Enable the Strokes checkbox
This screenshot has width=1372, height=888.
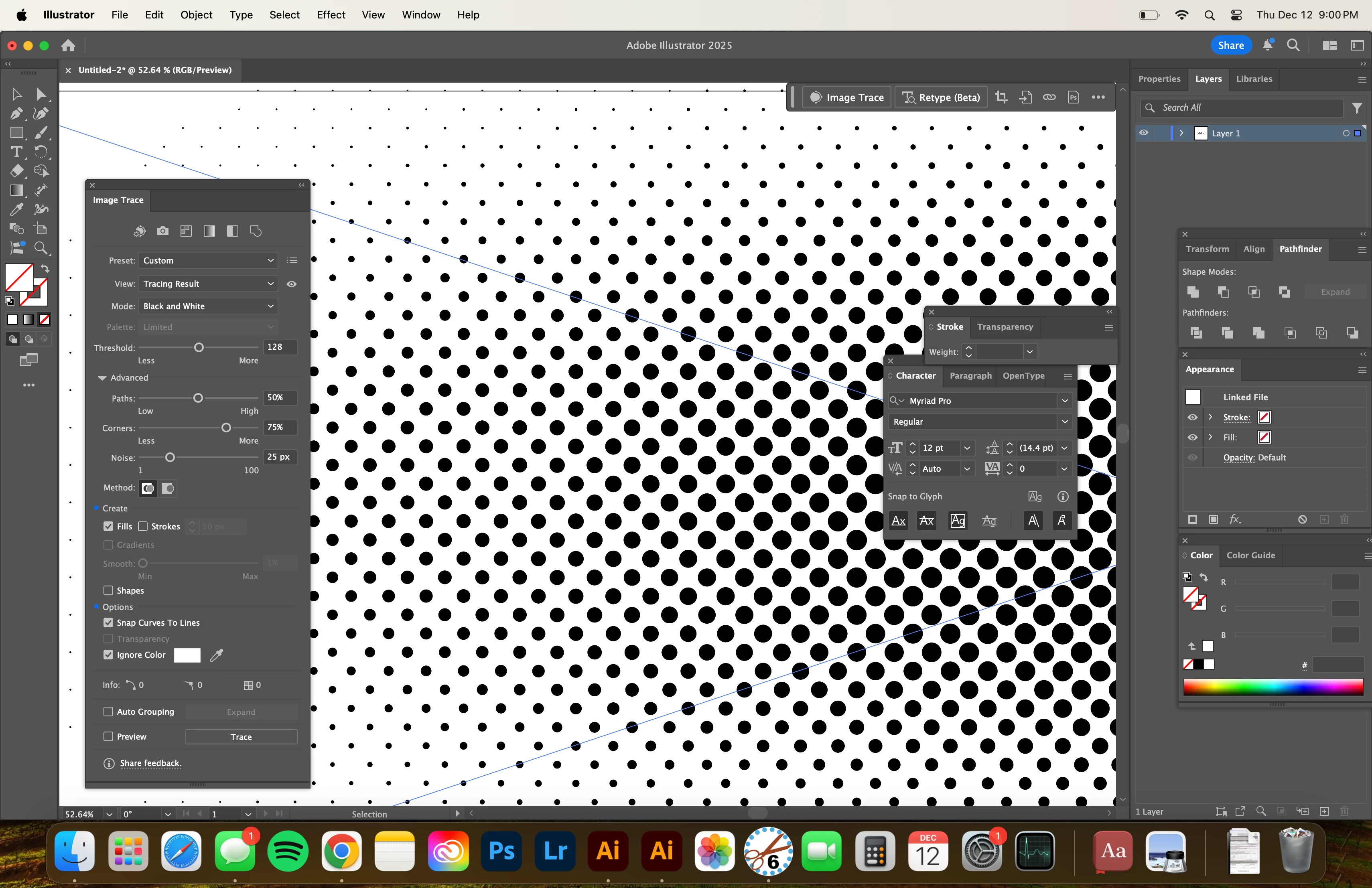143,526
